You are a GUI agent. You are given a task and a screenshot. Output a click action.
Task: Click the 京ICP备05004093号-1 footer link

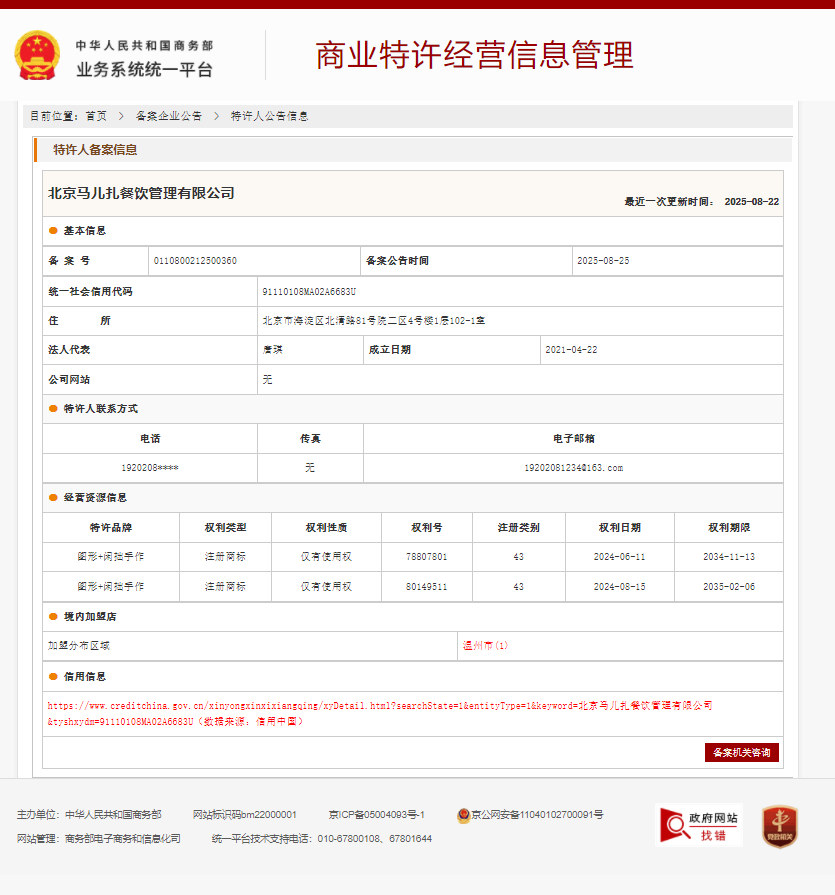tap(378, 814)
